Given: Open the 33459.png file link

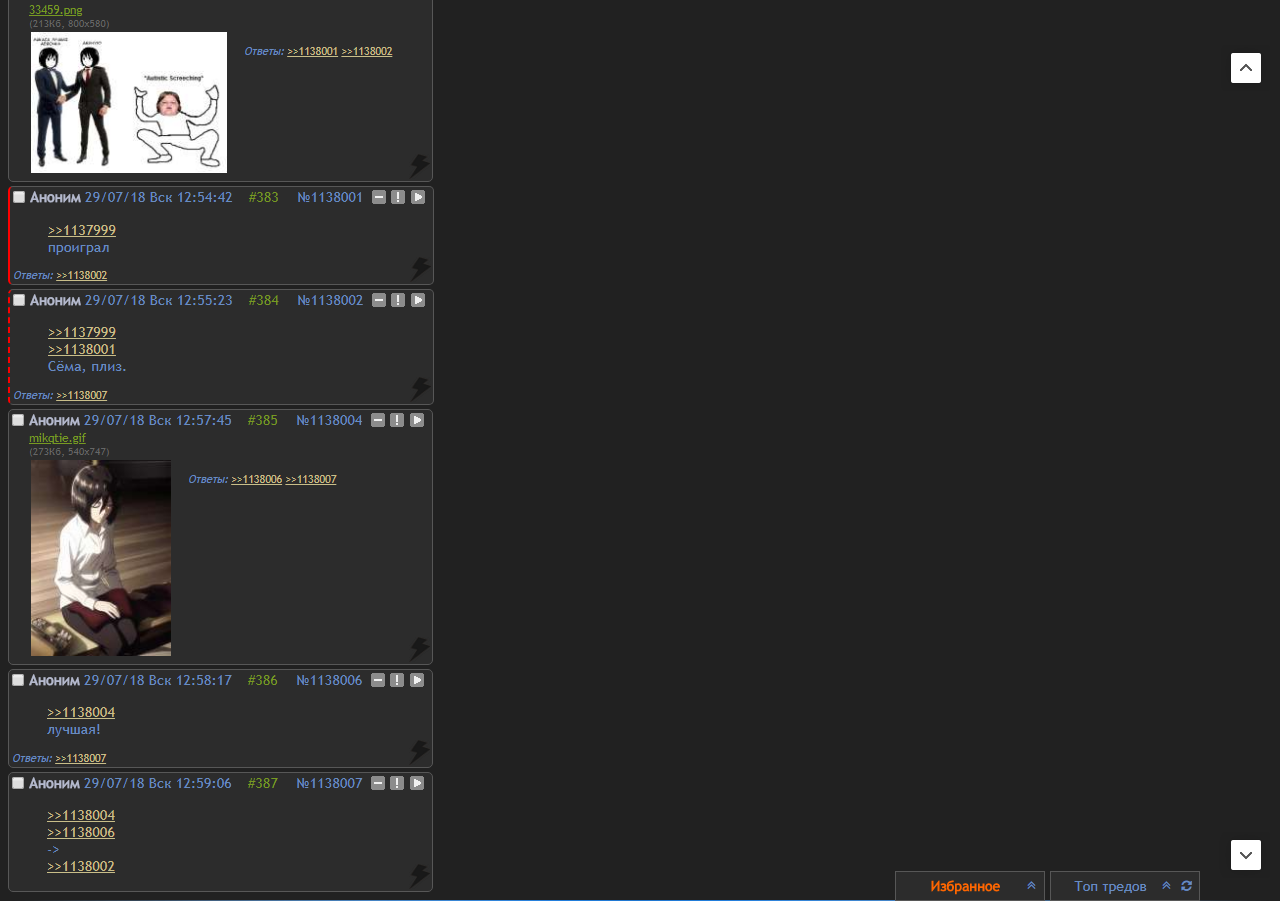Looking at the screenshot, I should (56, 10).
